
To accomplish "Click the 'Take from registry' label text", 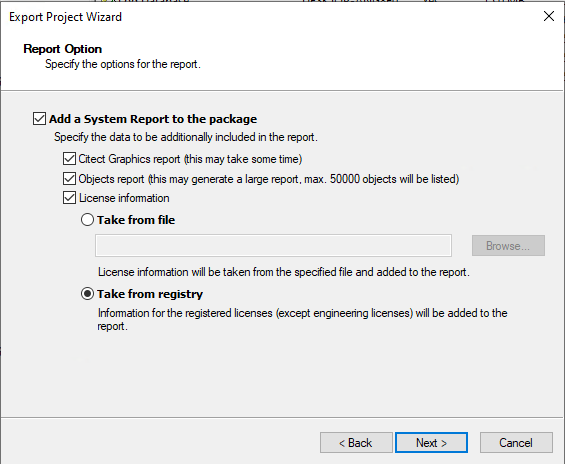I will [x=150, y=294].
